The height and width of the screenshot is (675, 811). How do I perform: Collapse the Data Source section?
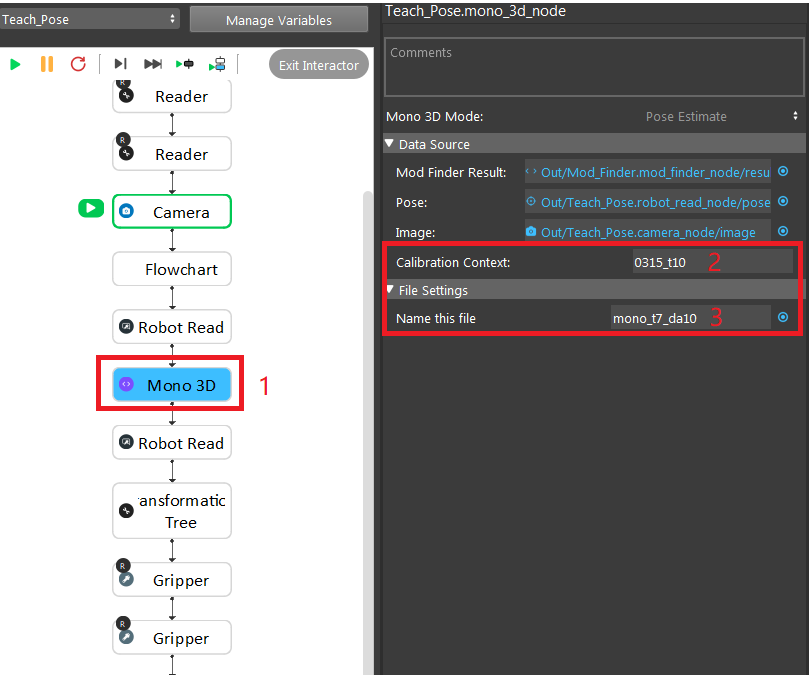pos(389,144)
